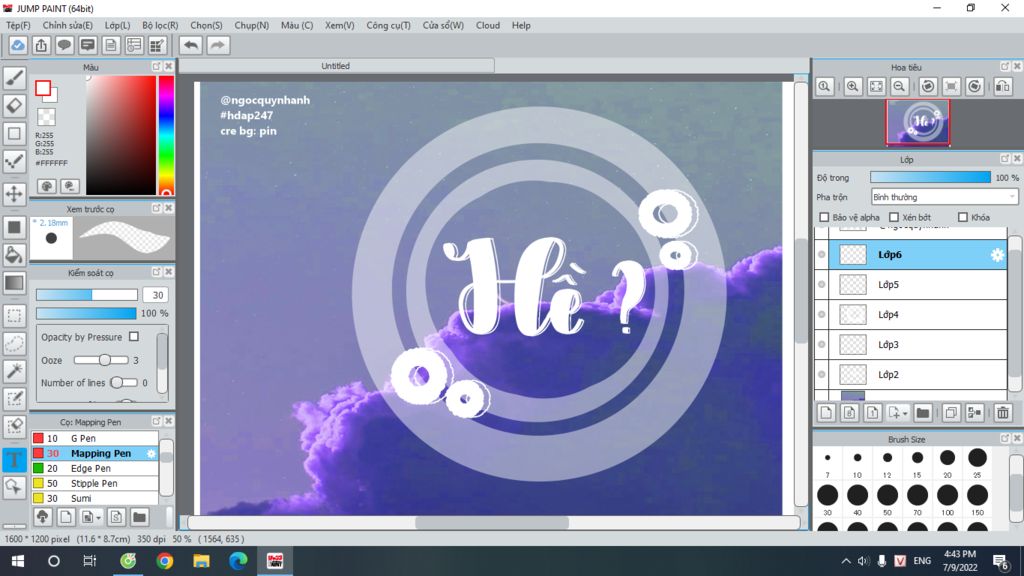Click the cloud save icon in toolbar
1024x576 pixels.
click(x=18, y=45)
